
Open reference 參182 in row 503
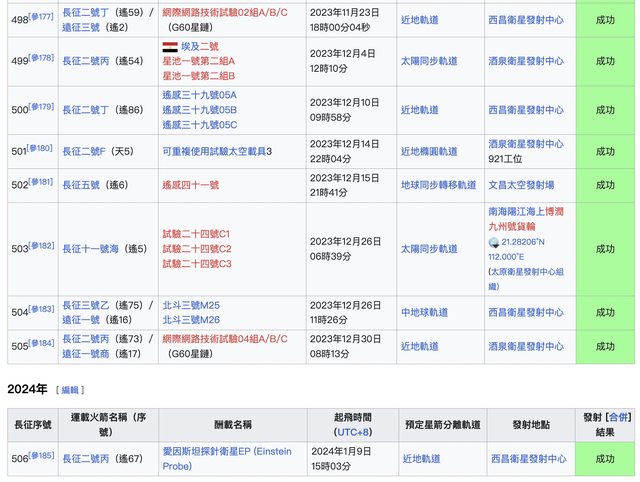(x=41, y=245)
